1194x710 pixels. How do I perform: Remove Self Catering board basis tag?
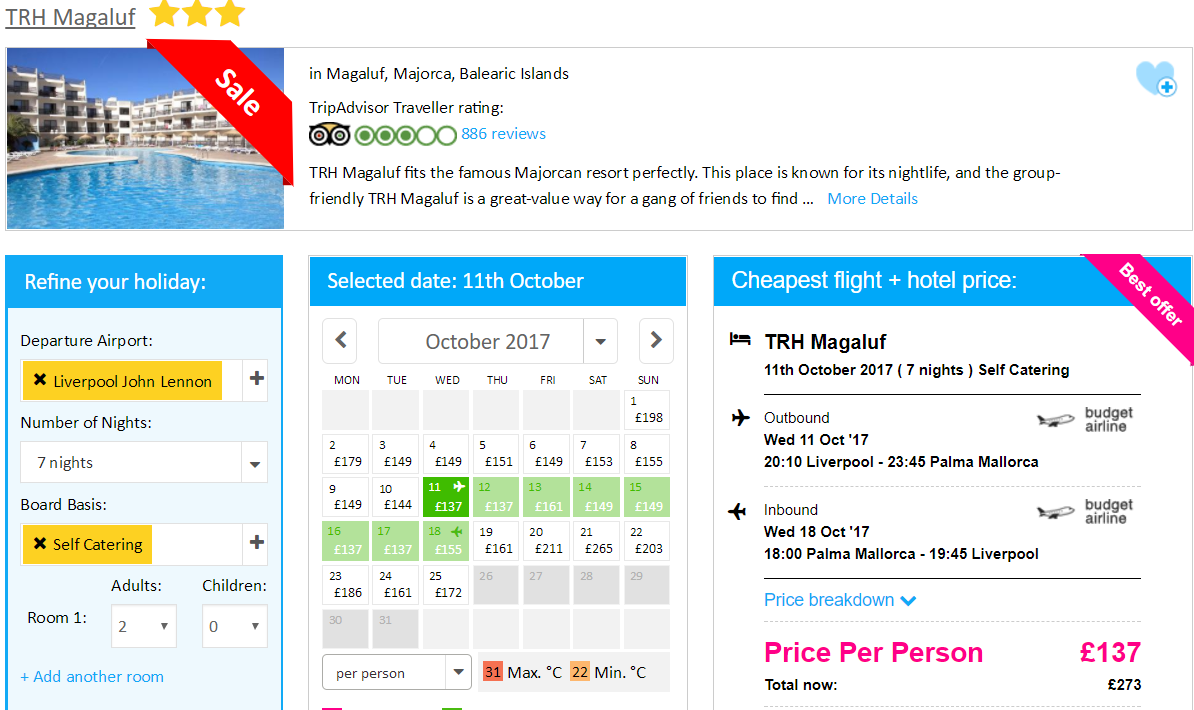tap(40, 543)
